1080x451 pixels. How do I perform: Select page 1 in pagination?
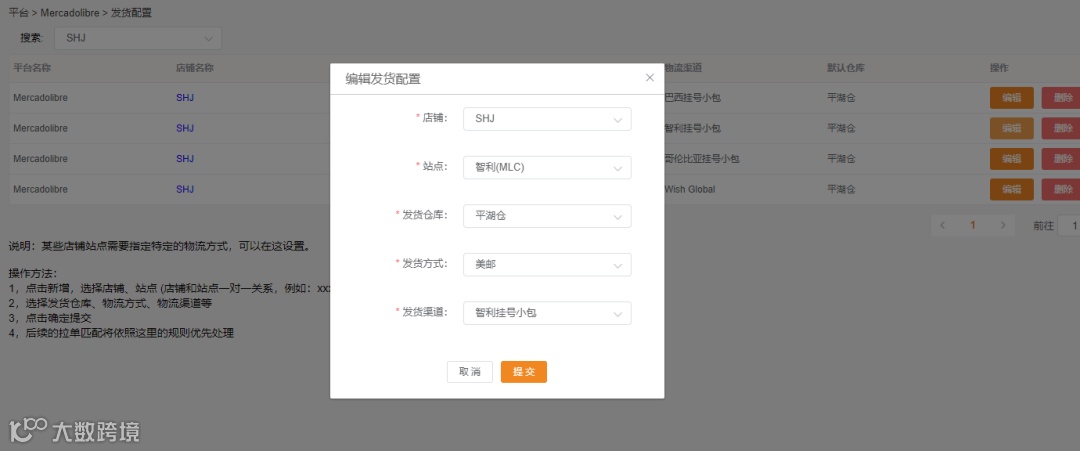pos(973,225)
